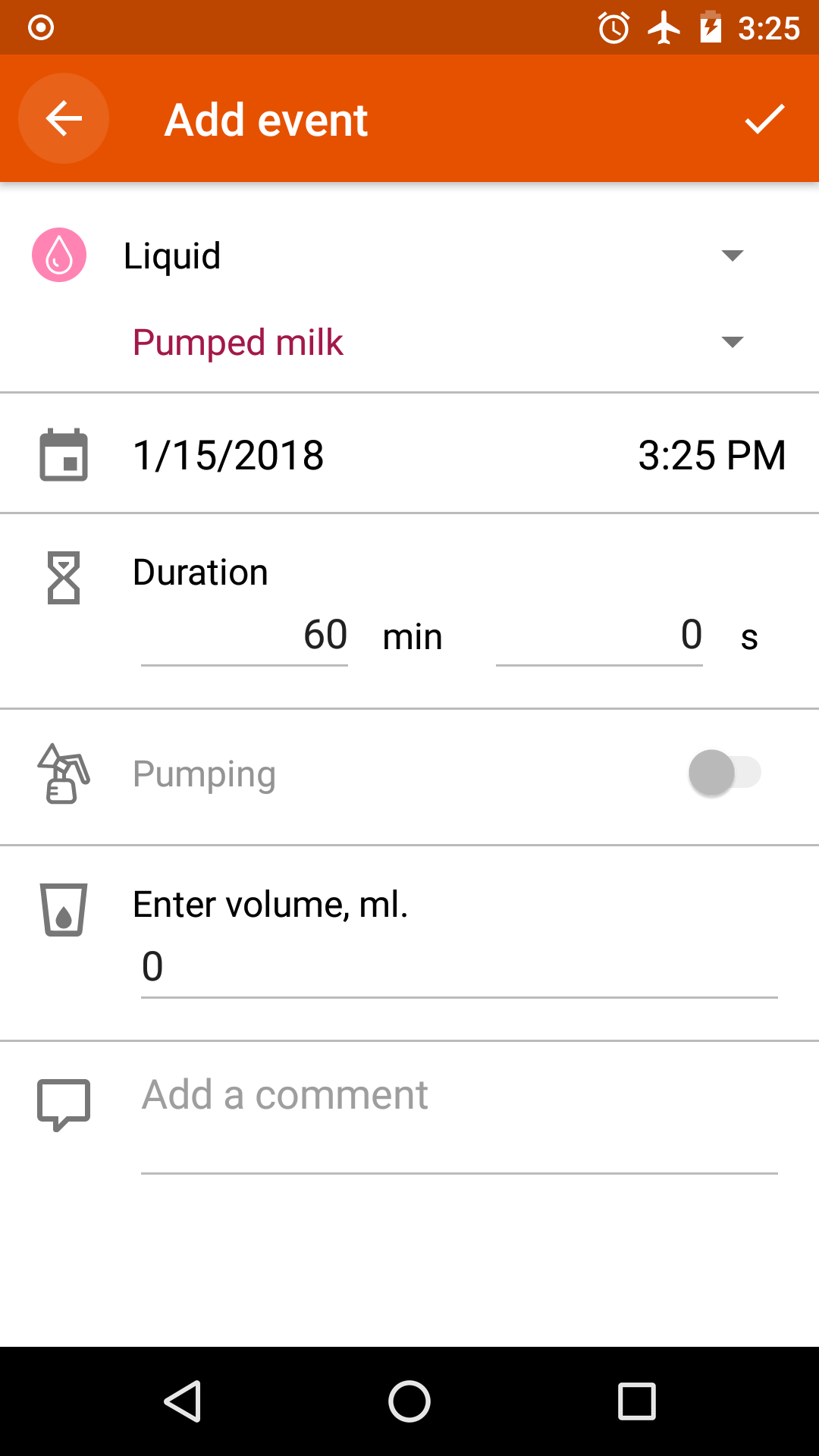
Task: Open Android recent apps button
Action: [x=637, y=1401]
